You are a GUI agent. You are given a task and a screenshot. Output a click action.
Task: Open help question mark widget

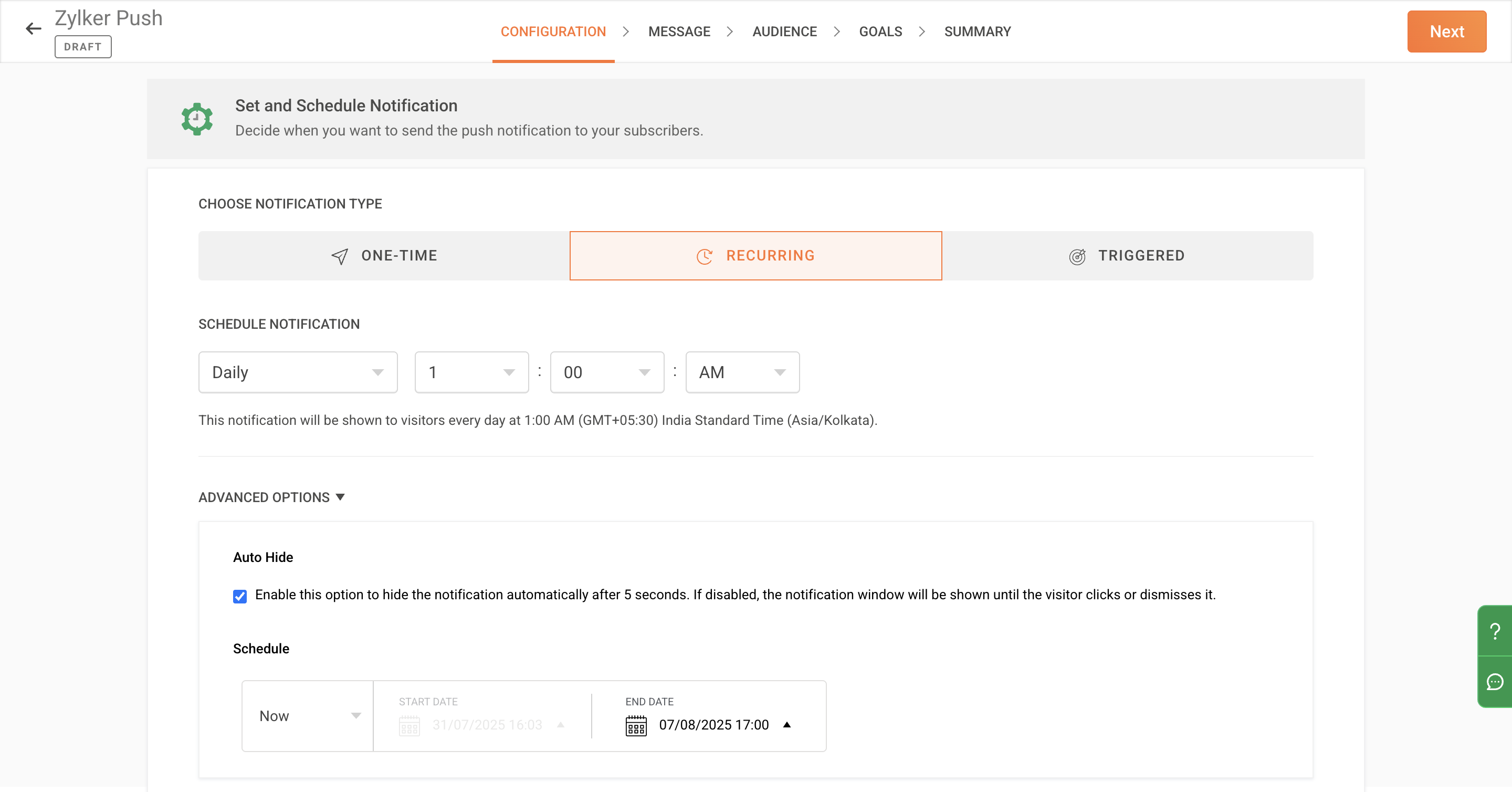pos(1494,631)
